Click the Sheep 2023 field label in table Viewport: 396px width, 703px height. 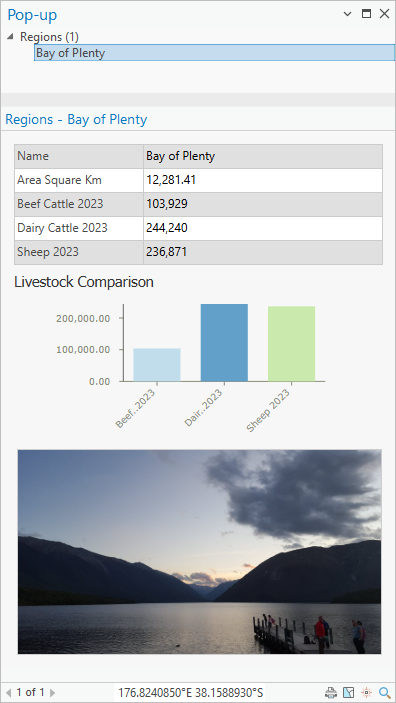(x=48, y=252)
